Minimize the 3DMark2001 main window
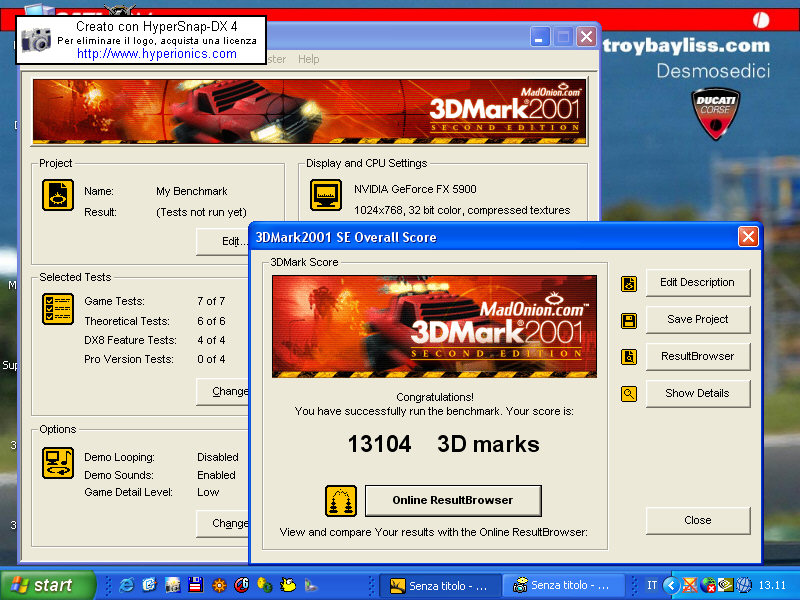Viewport: 800px width, 600px height. [x=540, y=37]
